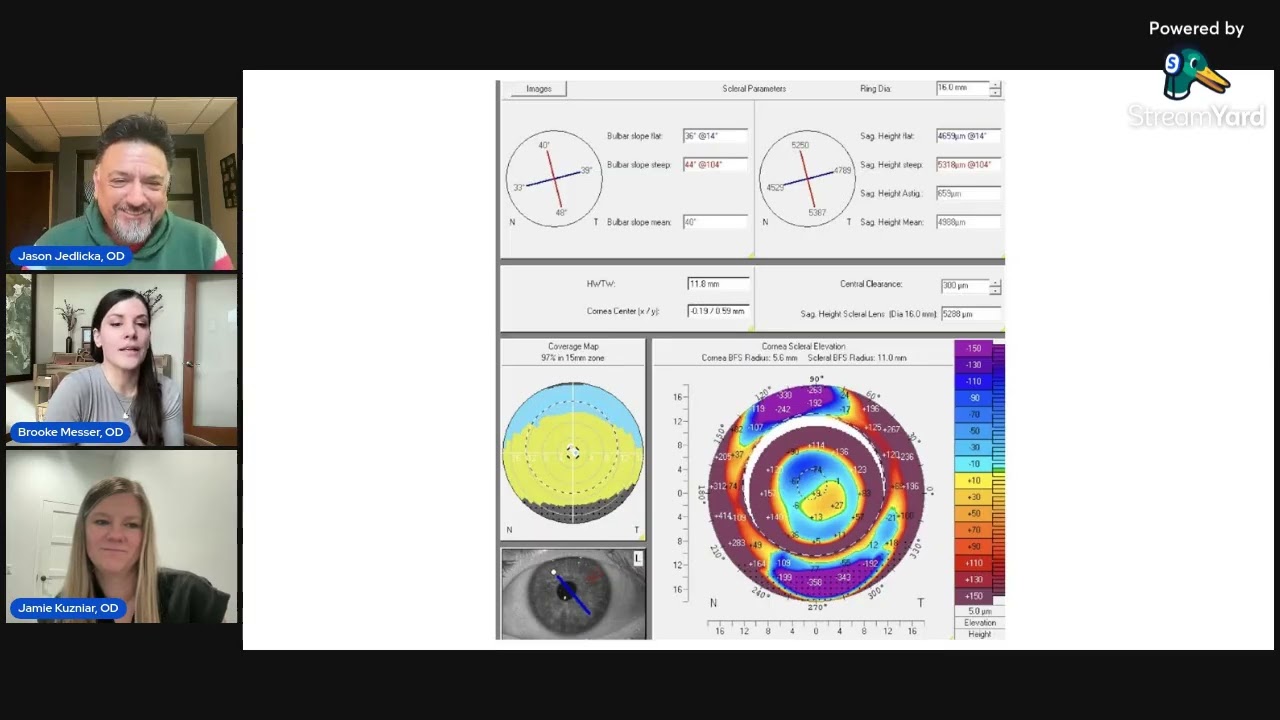Click the center of the Cornea Scleral Elevation map
The image size is (1280, 720).
817,491
